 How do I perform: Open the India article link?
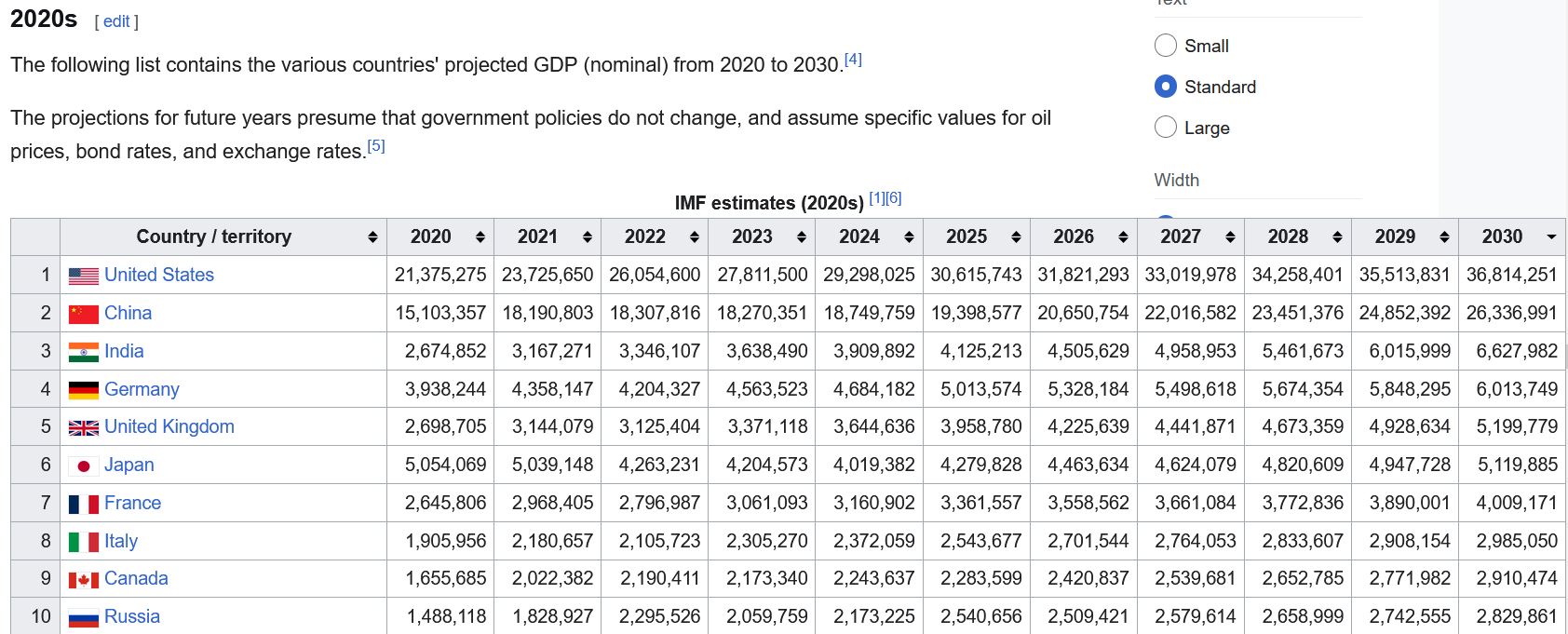coord(124,351)
